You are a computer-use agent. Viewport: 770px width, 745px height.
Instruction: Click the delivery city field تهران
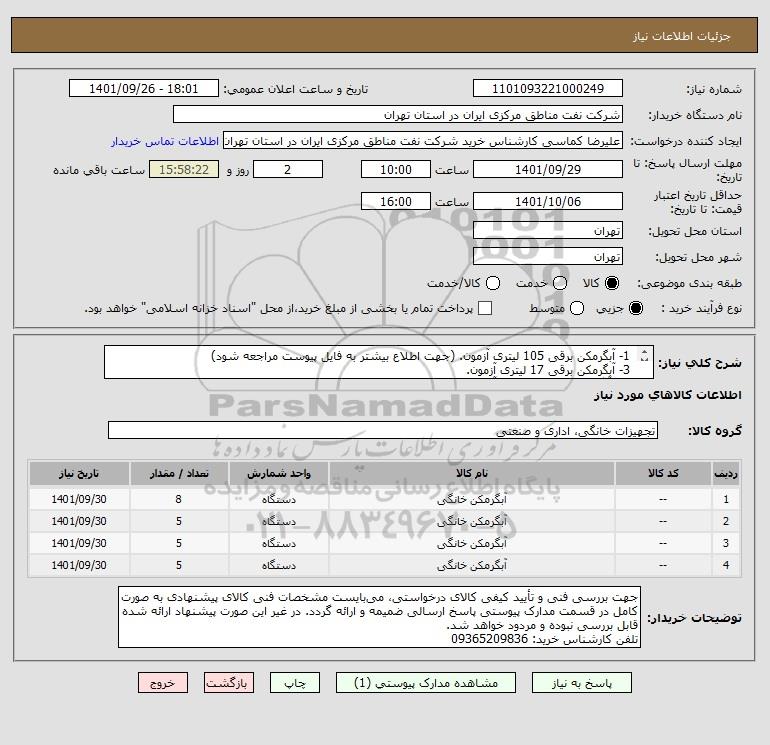tap(548, 256)
